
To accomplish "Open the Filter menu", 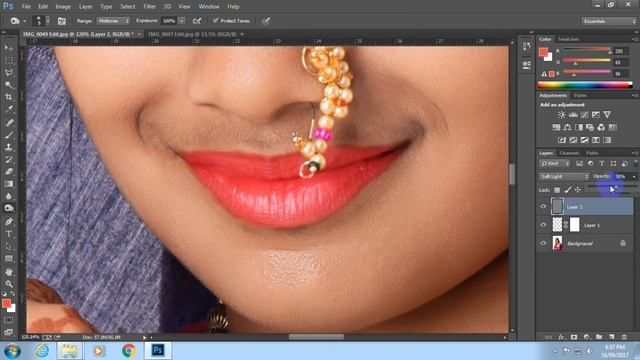I will (x=149, y=7).
